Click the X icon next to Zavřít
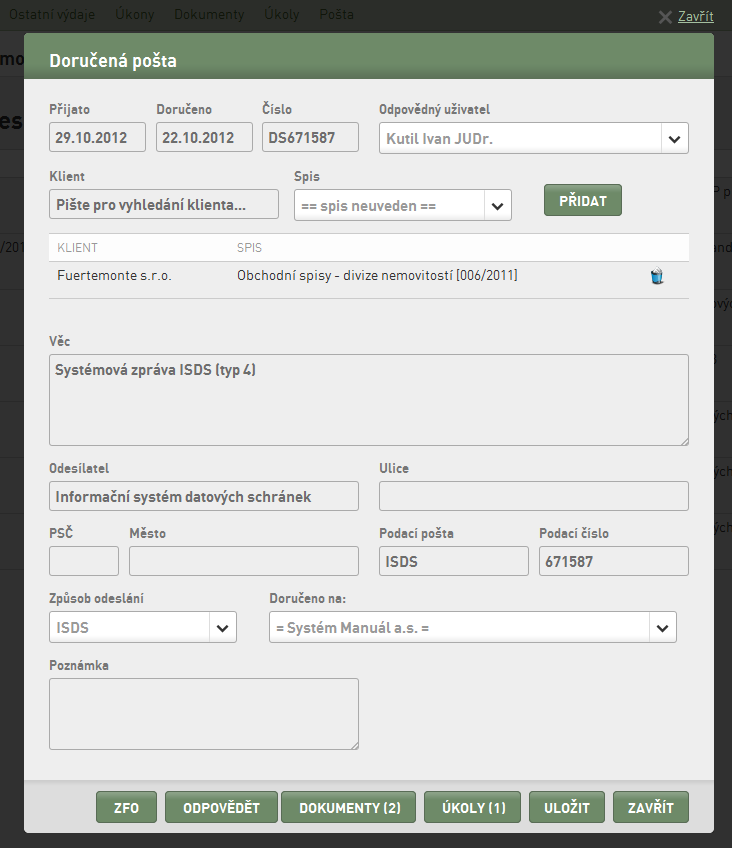732x848 pixels. point(666,17)
